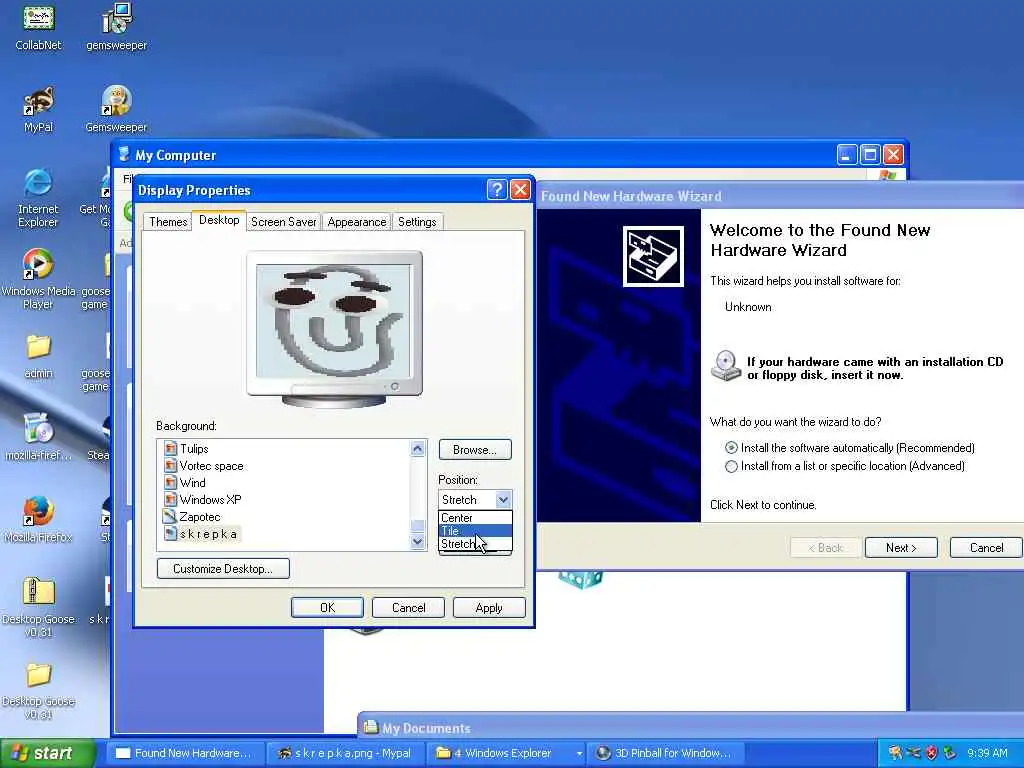Switch to the Themes tab
The width and height of the screenshot is (1024, 768).
(x=168, y=222)
